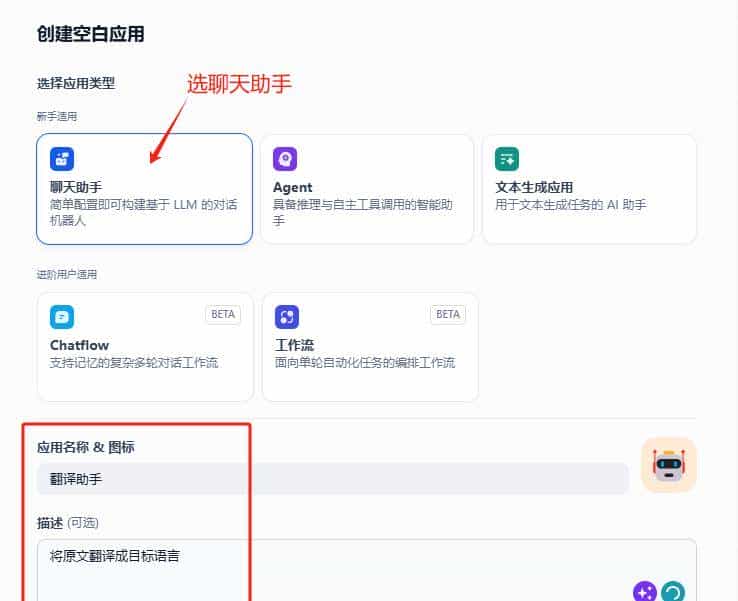Click description 支持记忆的复杂多轮对话工作流

(x=134, y=363)
